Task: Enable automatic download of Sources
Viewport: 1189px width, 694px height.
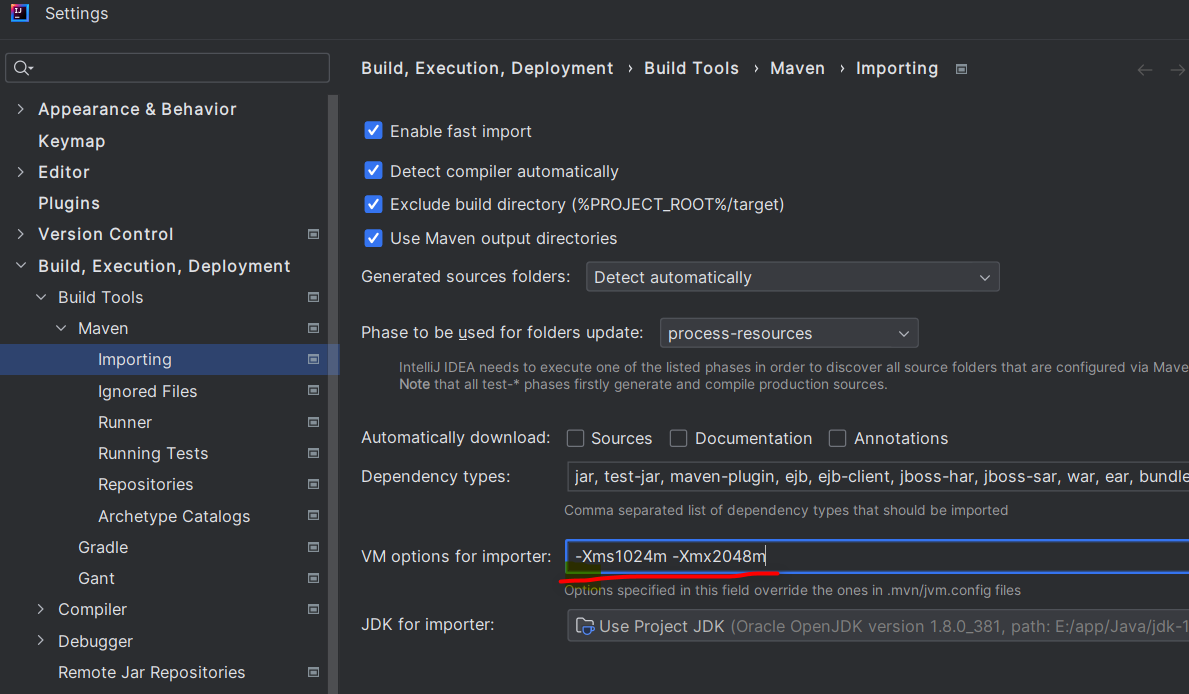Action: coord(576,438)
